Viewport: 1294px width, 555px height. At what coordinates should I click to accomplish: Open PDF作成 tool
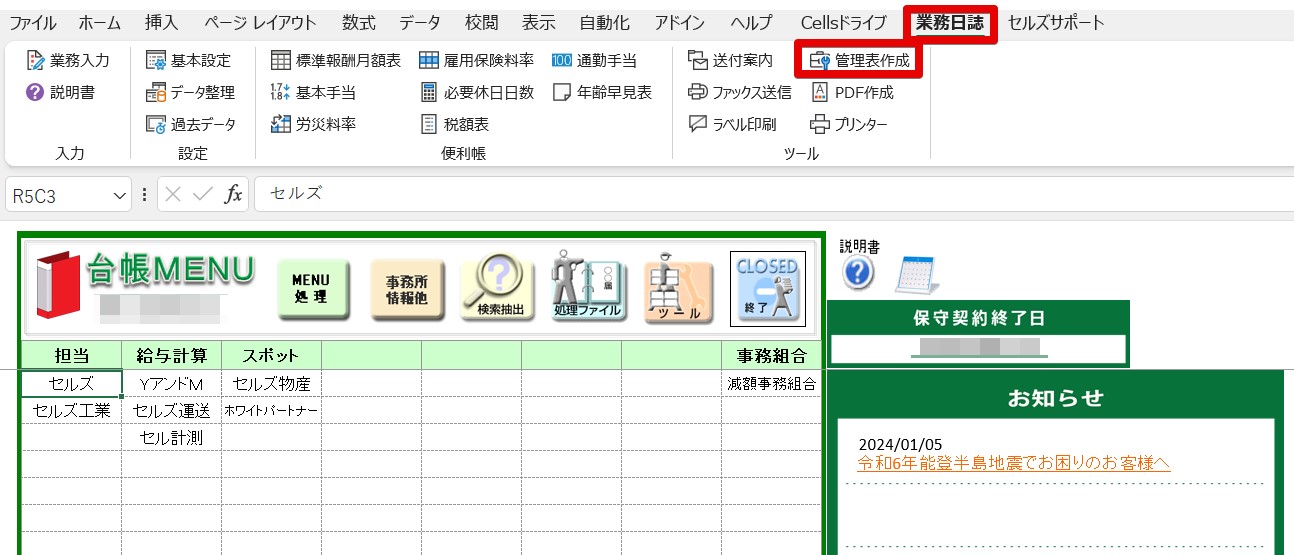[851, 92]
